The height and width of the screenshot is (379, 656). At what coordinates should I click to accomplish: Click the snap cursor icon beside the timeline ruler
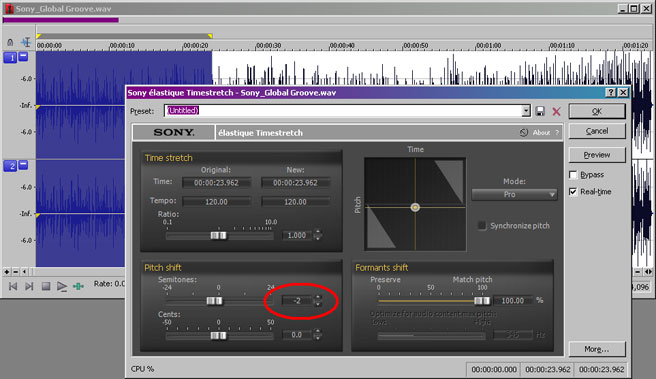(x=26, y=42)
